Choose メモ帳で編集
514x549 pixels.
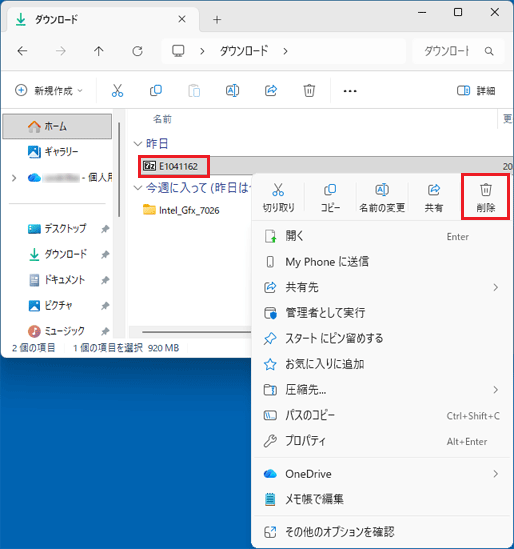[x=382, y=499]
